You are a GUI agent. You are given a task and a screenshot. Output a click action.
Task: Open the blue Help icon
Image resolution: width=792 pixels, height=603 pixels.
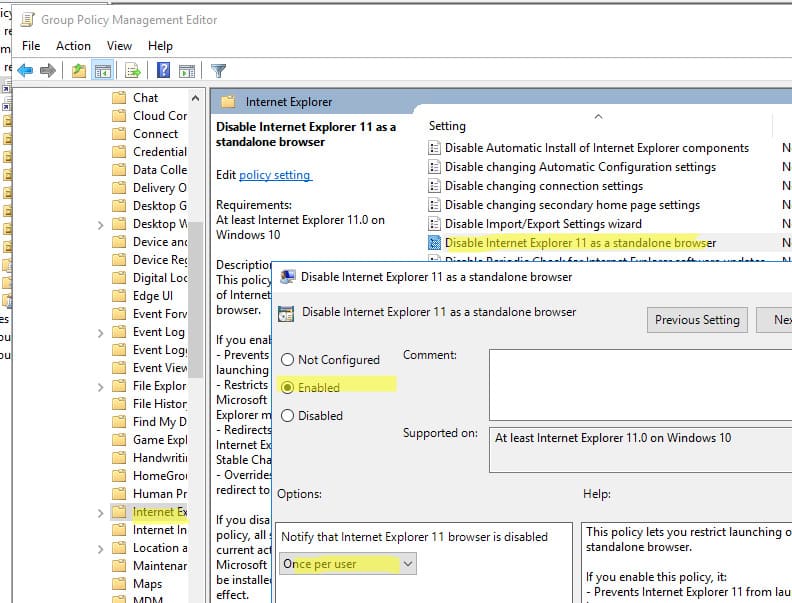click(163, 70)
